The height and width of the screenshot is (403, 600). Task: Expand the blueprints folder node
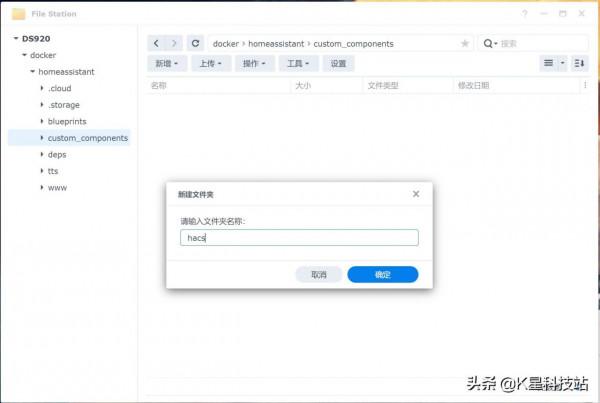42,121
